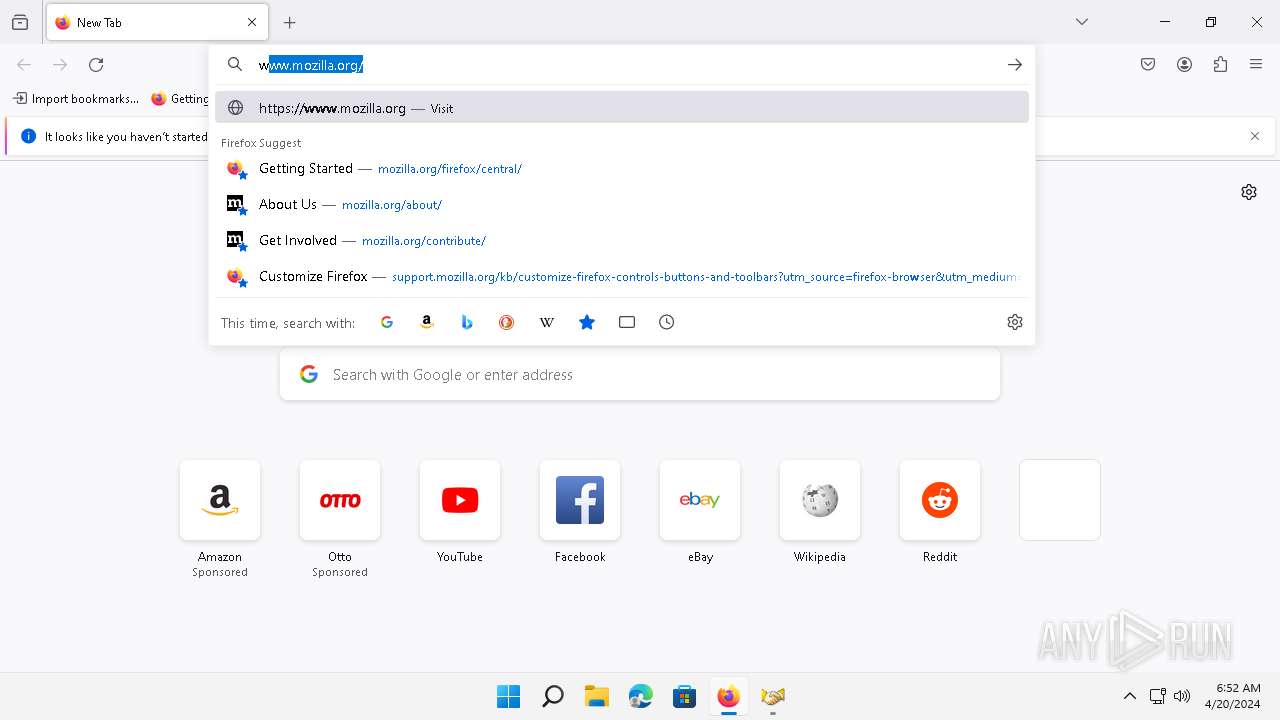Show hidden system tray icons

(x=1130, y=696)
